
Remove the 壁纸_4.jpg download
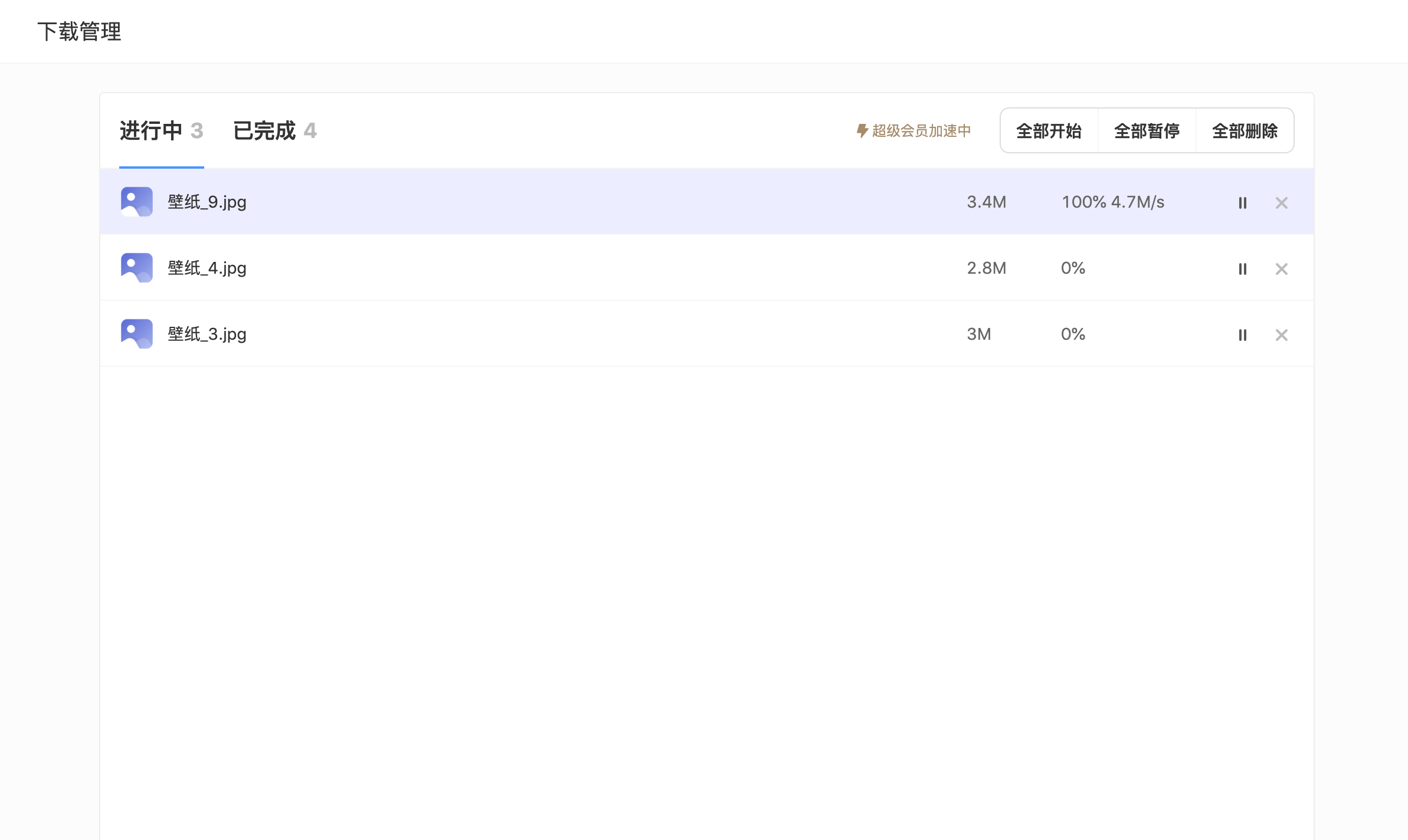(x=1281, y=267)
